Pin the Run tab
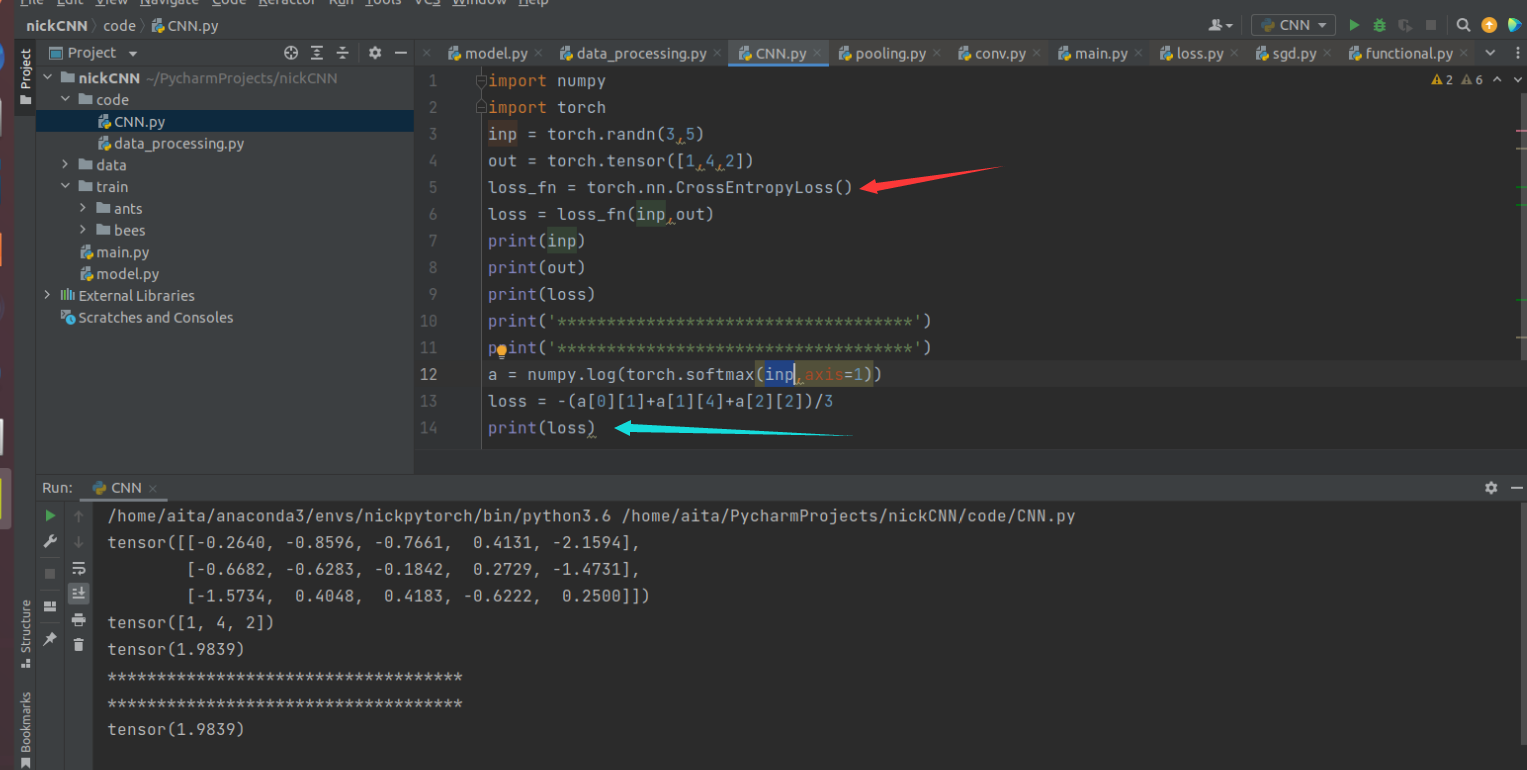The image size is (1527, 770). pyautogui.click(x=50, y=638)
